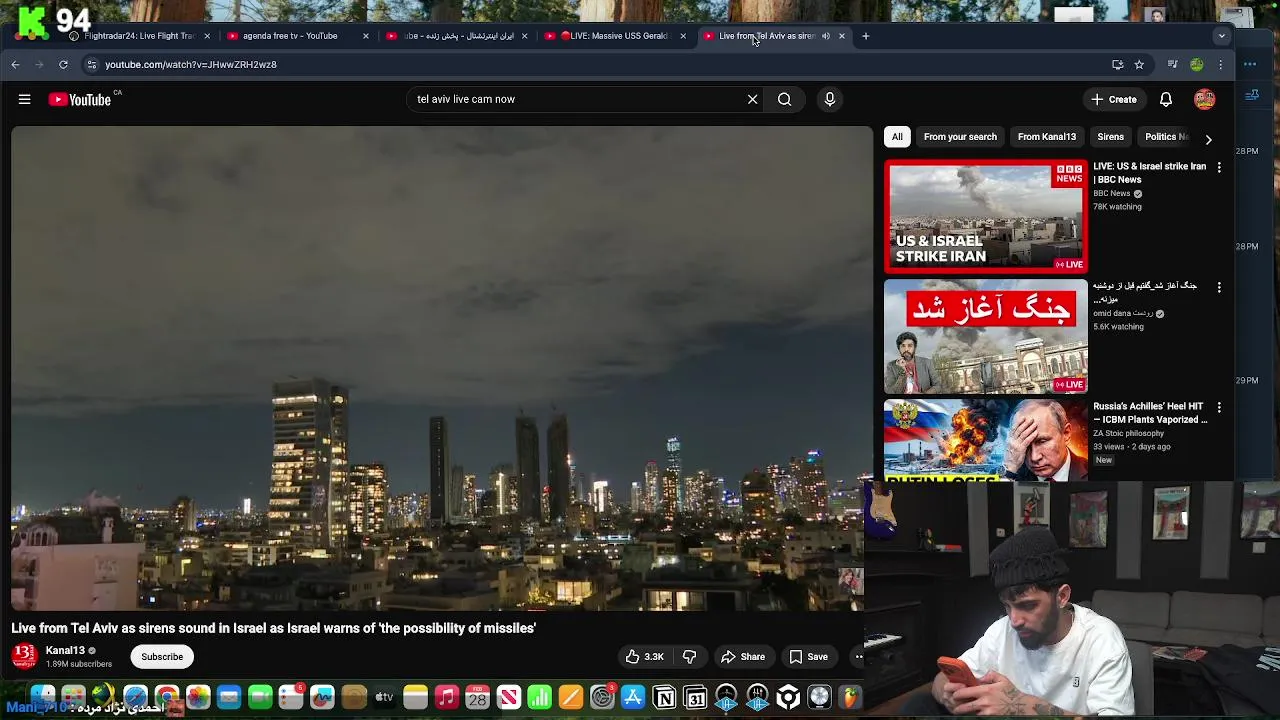Screen dimensions: 1280x720
Task: Subscribe to the Kanal13 channel
Action: (x=162, y=657)
